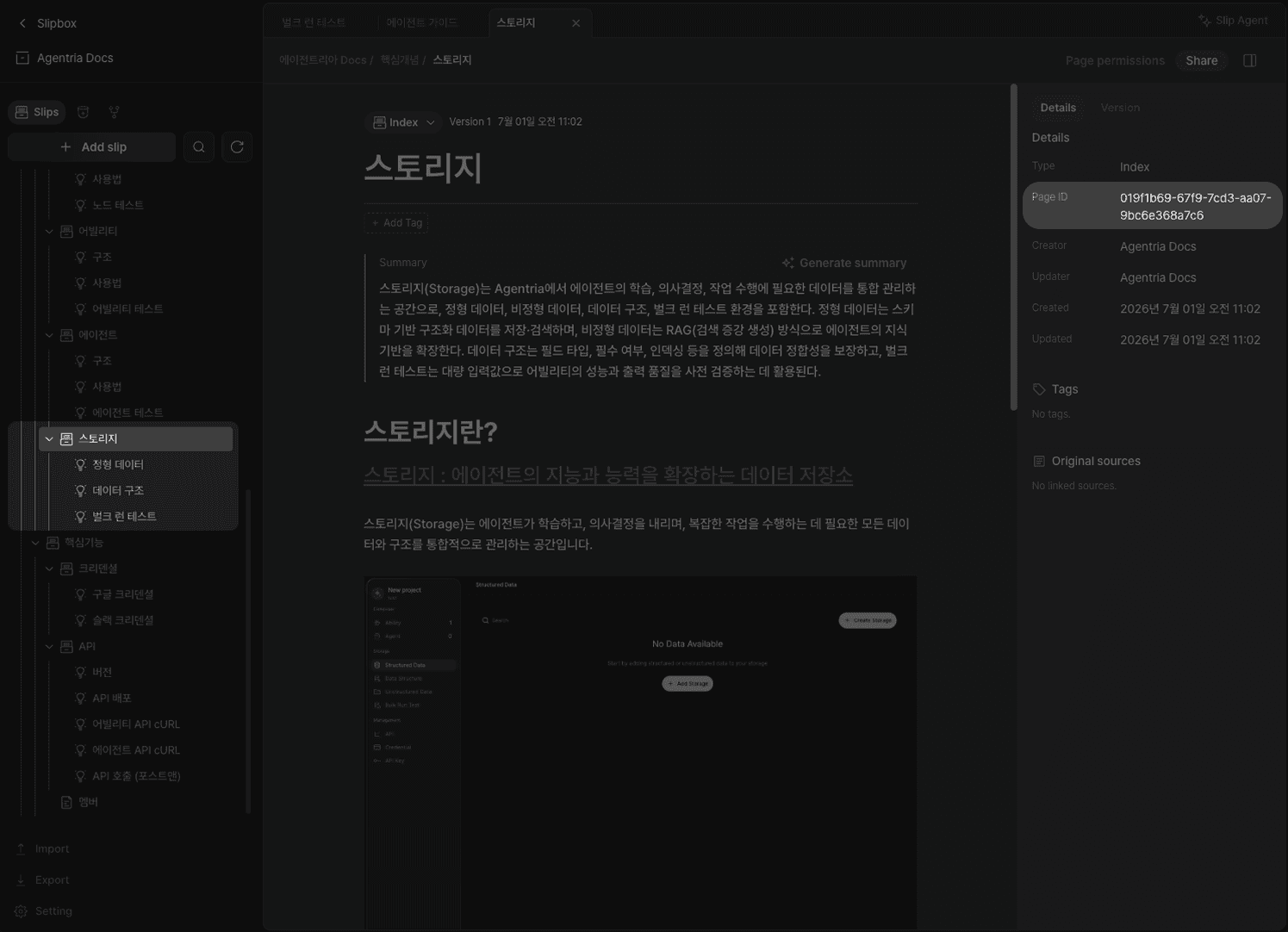Click the Original sources icon

[1039, 461]
